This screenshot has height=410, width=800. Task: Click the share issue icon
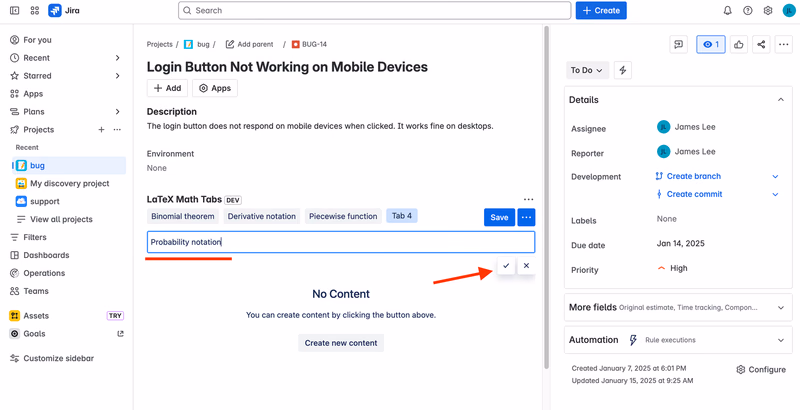point(761,44)
